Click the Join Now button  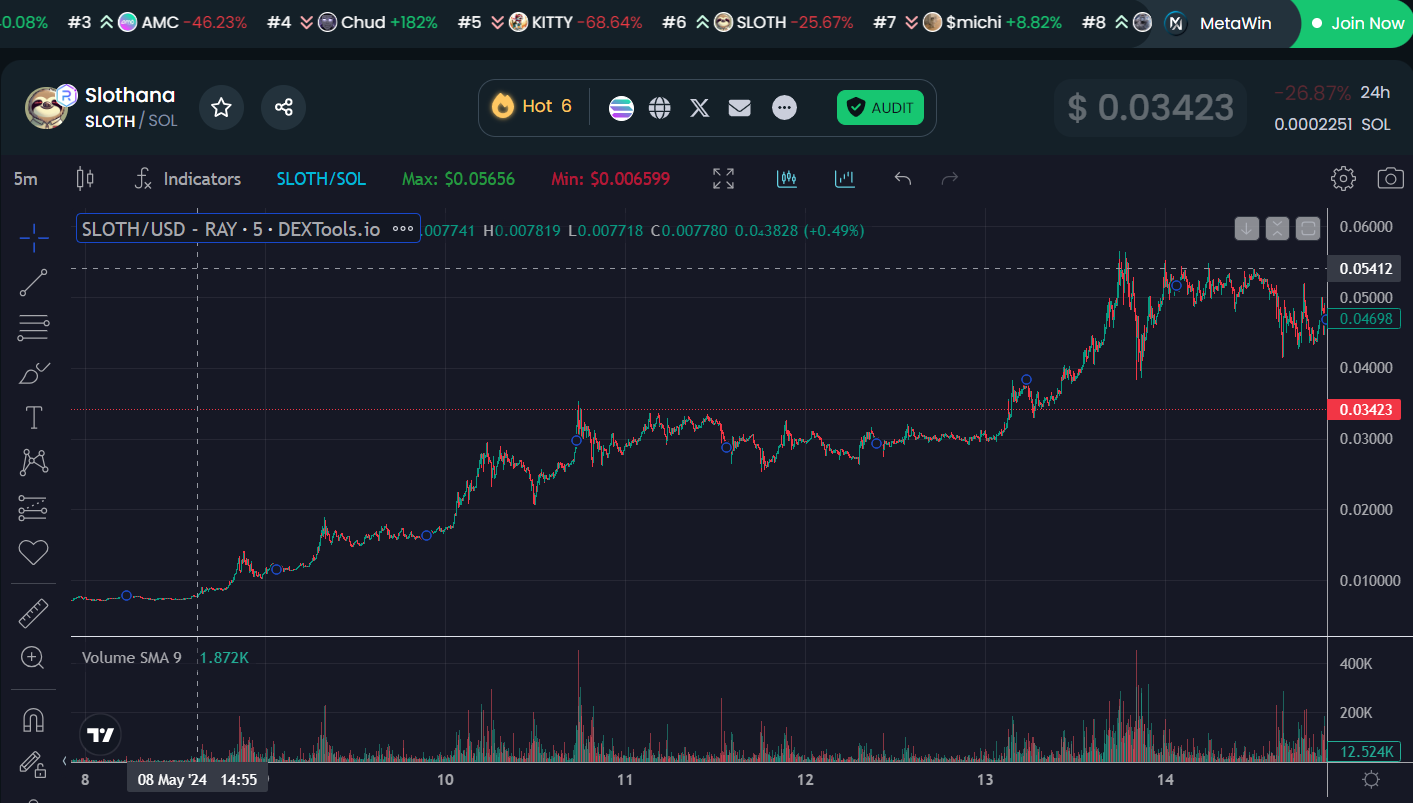(1357, 23)
